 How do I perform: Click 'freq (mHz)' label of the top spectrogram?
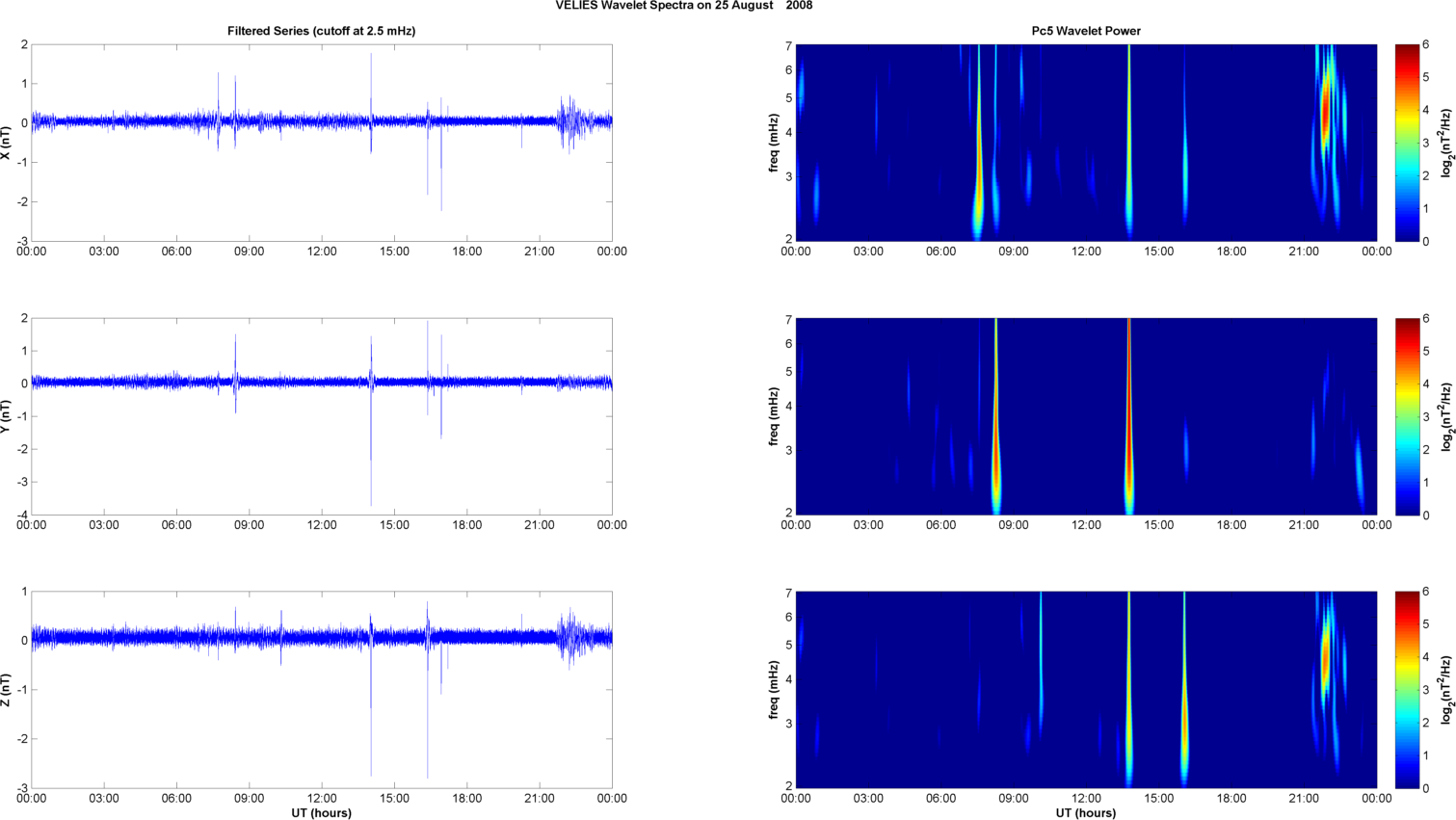tap(774, 143)
